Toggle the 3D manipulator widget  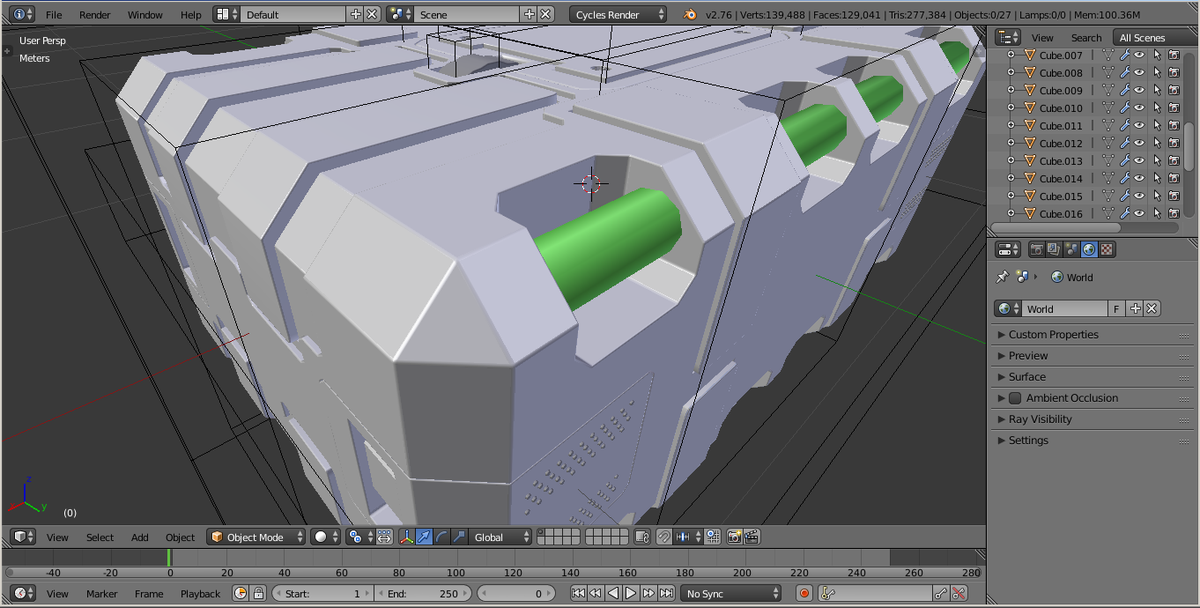(406, 537)
